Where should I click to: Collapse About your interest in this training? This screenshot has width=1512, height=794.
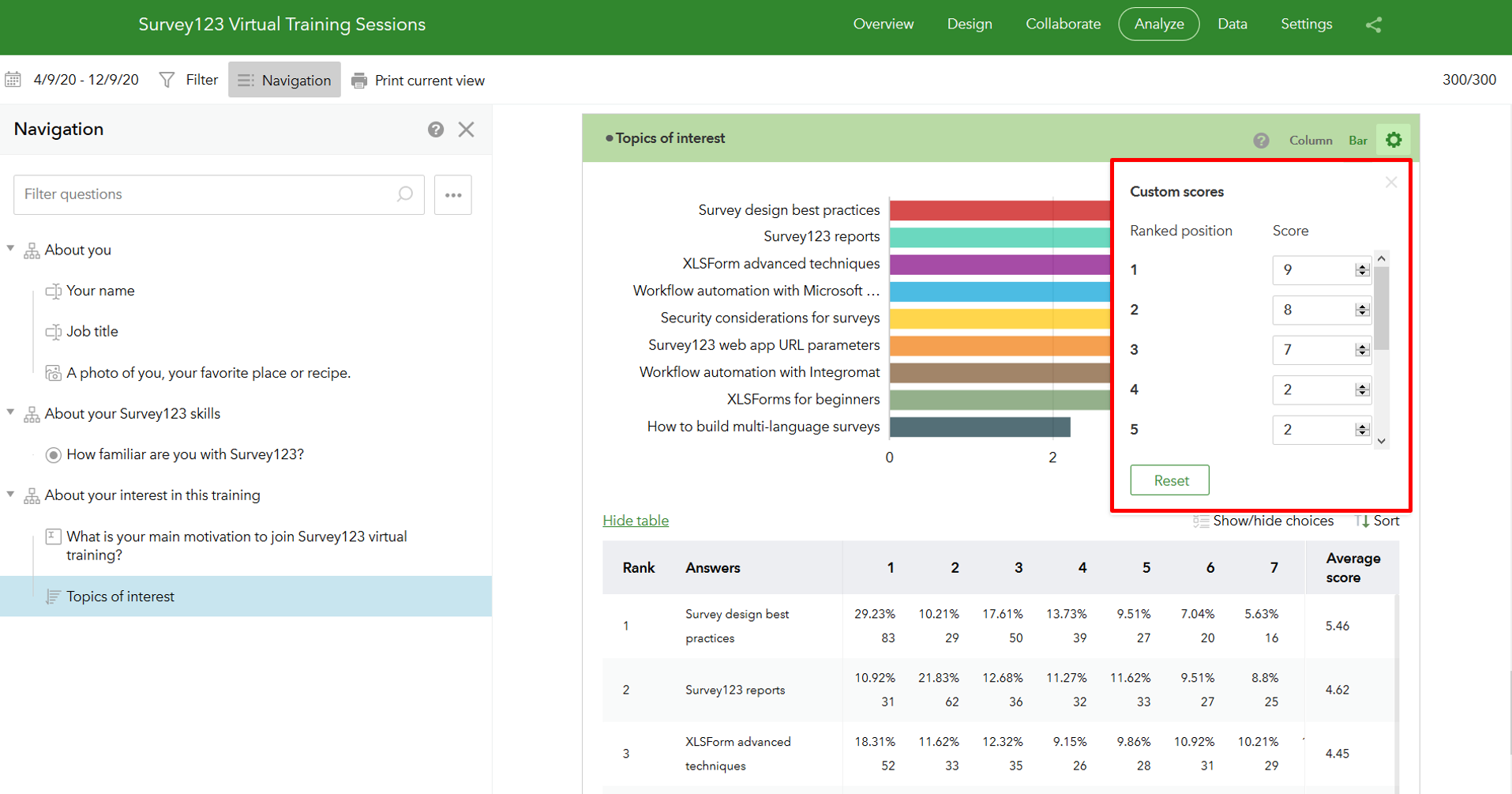coord(10,494)
